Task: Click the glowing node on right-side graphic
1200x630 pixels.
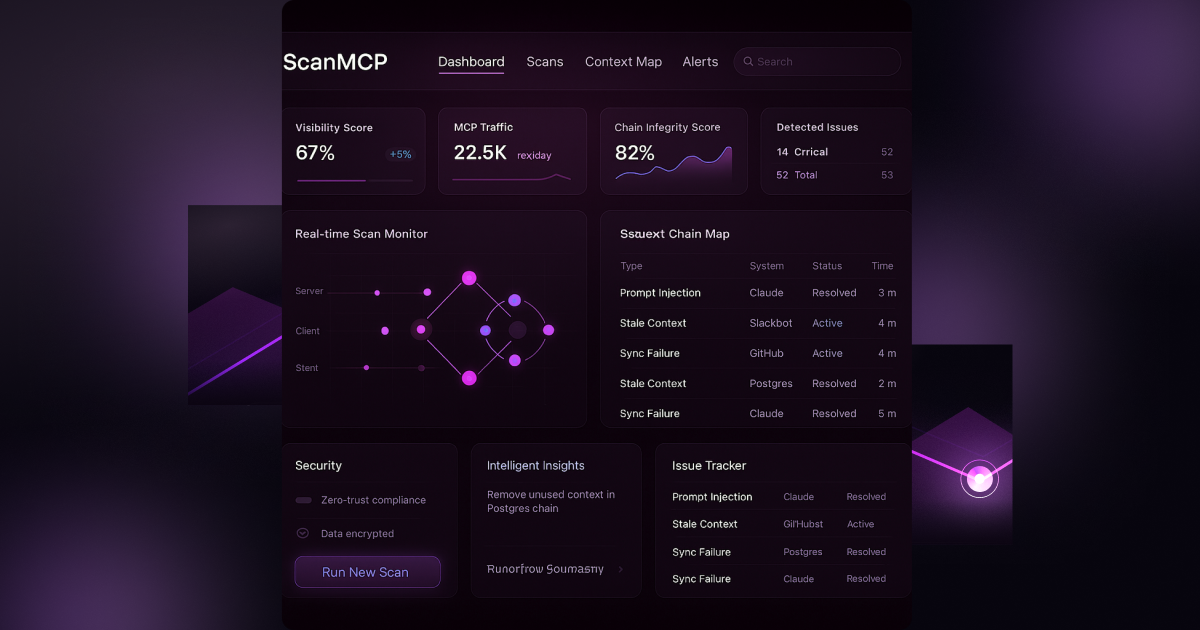Action: 979,479
